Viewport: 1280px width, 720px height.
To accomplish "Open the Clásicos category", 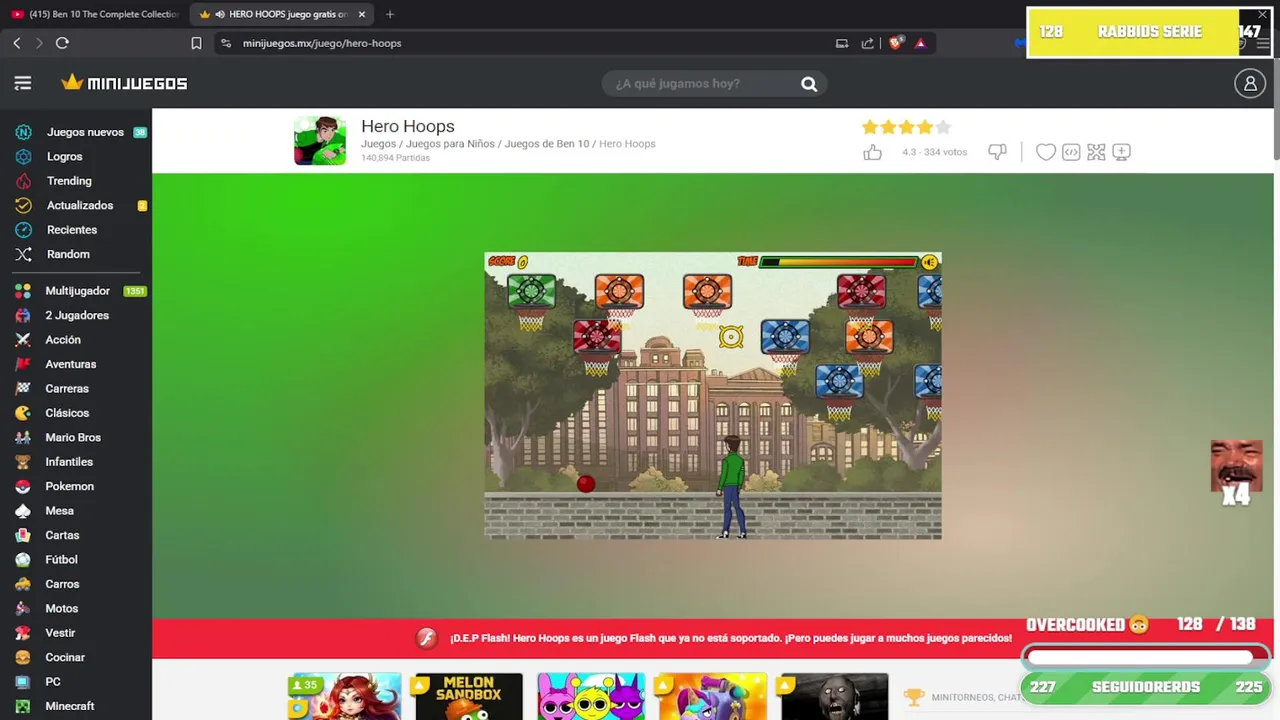I will tap(67, 413).
